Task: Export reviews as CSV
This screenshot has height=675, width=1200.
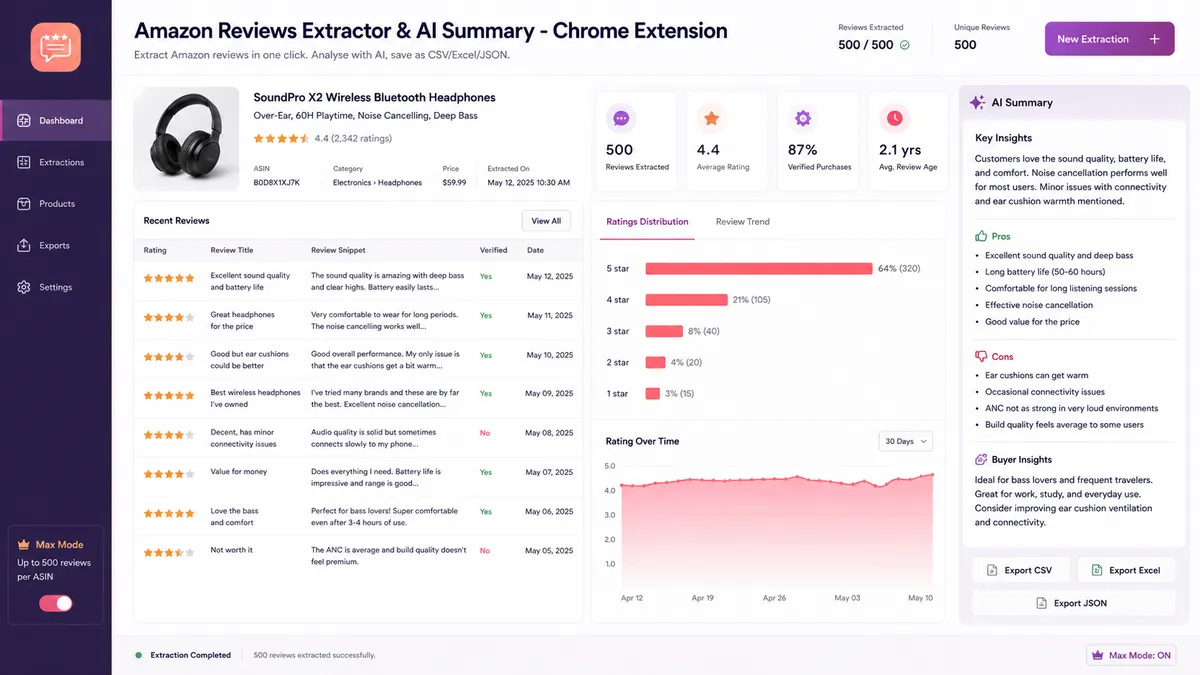Action: click(1019, 570)
